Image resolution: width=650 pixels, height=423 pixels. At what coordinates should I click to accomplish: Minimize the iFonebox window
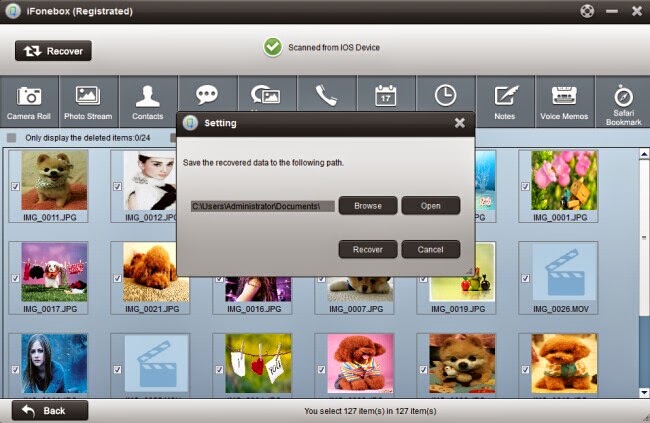pos(612,11)
